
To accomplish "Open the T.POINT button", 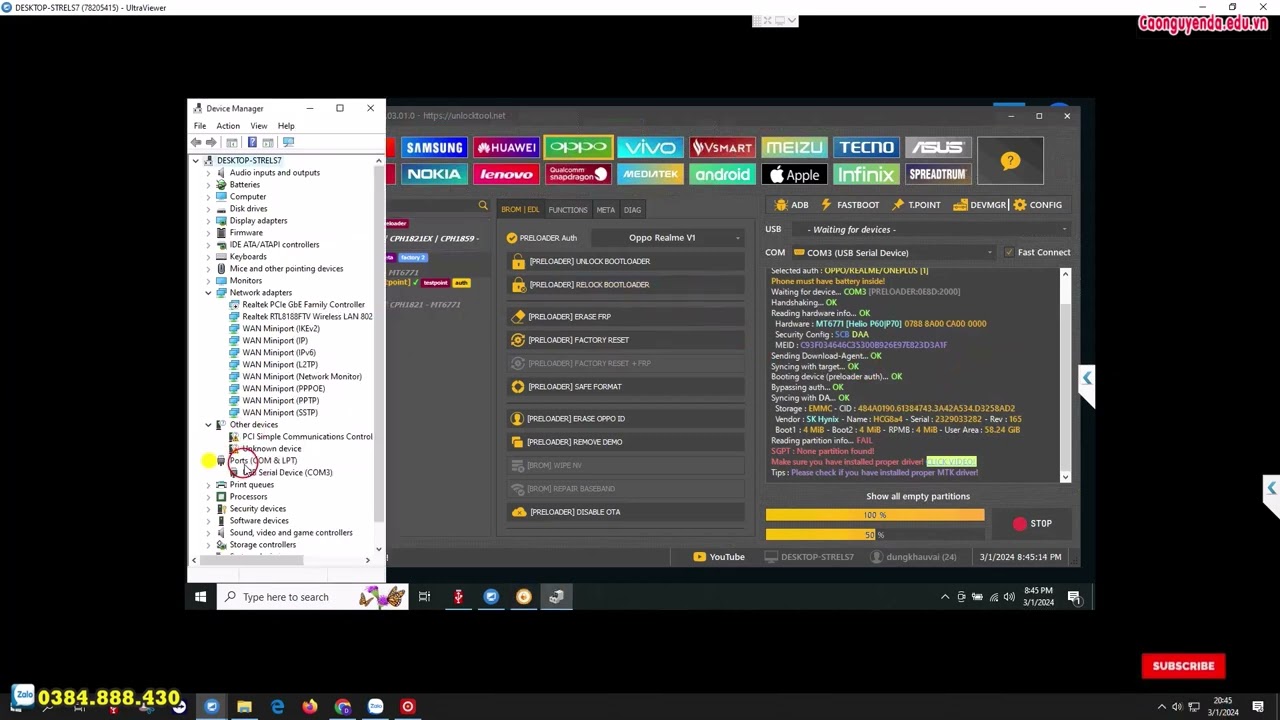I will click(x=916, y=205).
